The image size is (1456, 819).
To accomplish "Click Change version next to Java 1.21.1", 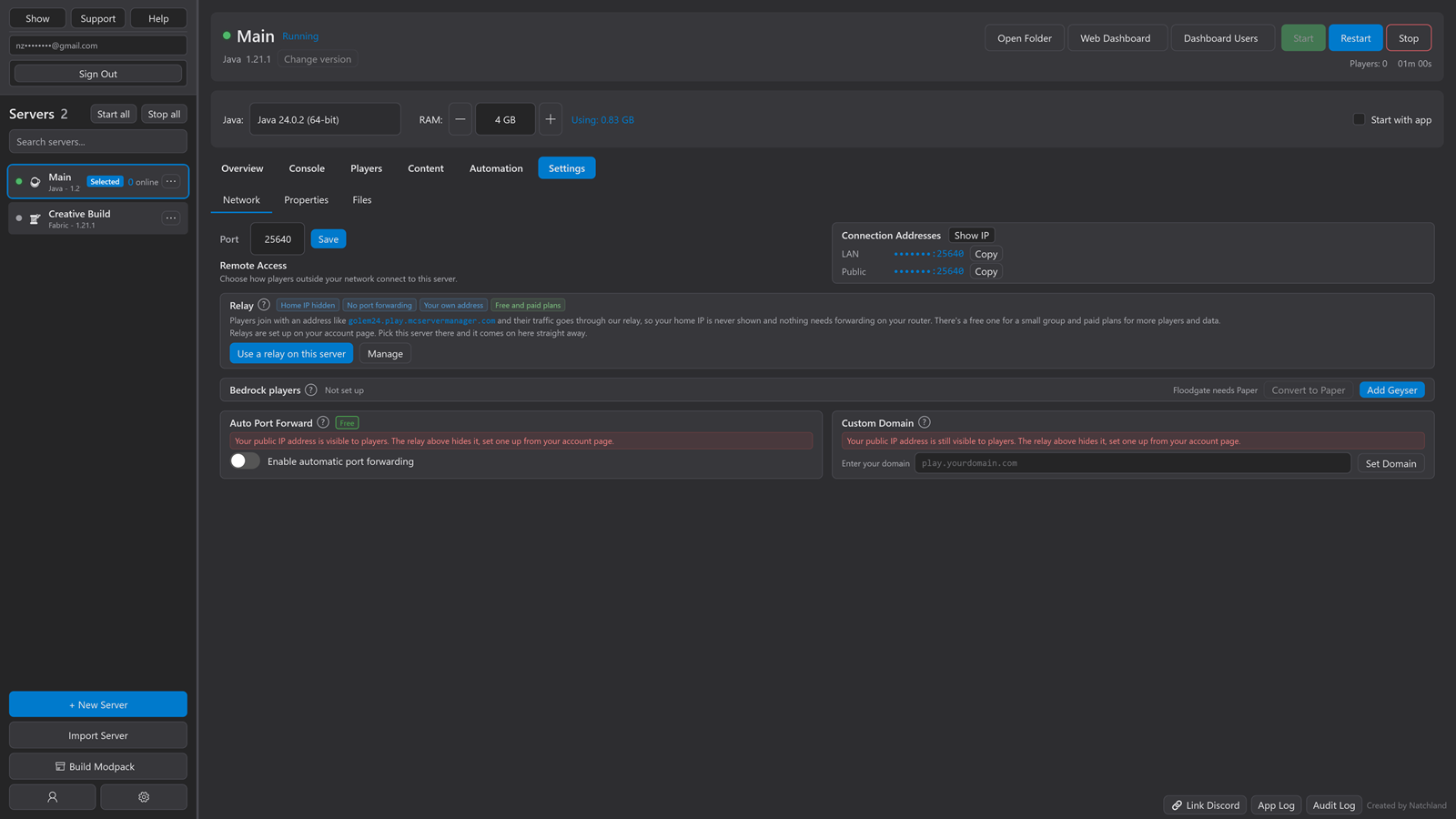I will click(x=318, y=59).
